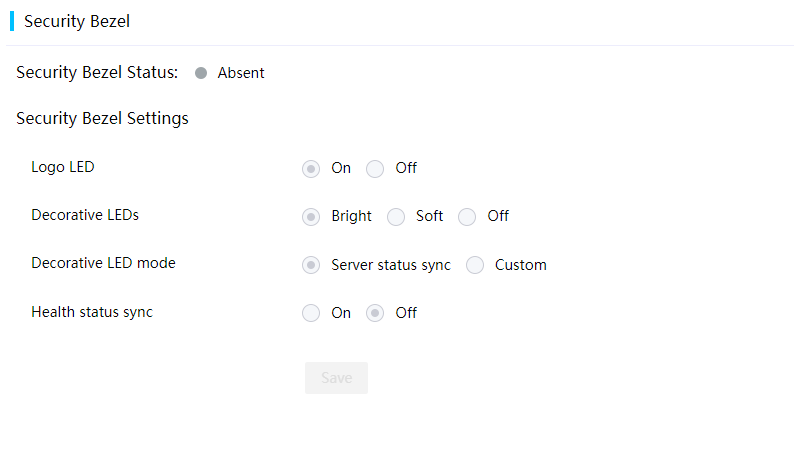Screen dimensions: 794x452
Task: Click the blue bar beside Security Bezel
Action: click(x=12, y=21)
